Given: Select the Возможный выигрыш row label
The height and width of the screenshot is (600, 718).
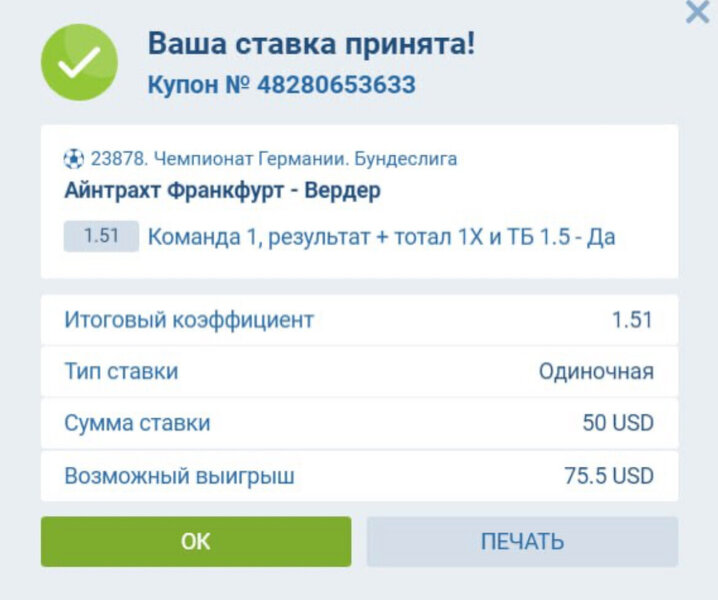Looking at the screenshot, I should (179, 475).
